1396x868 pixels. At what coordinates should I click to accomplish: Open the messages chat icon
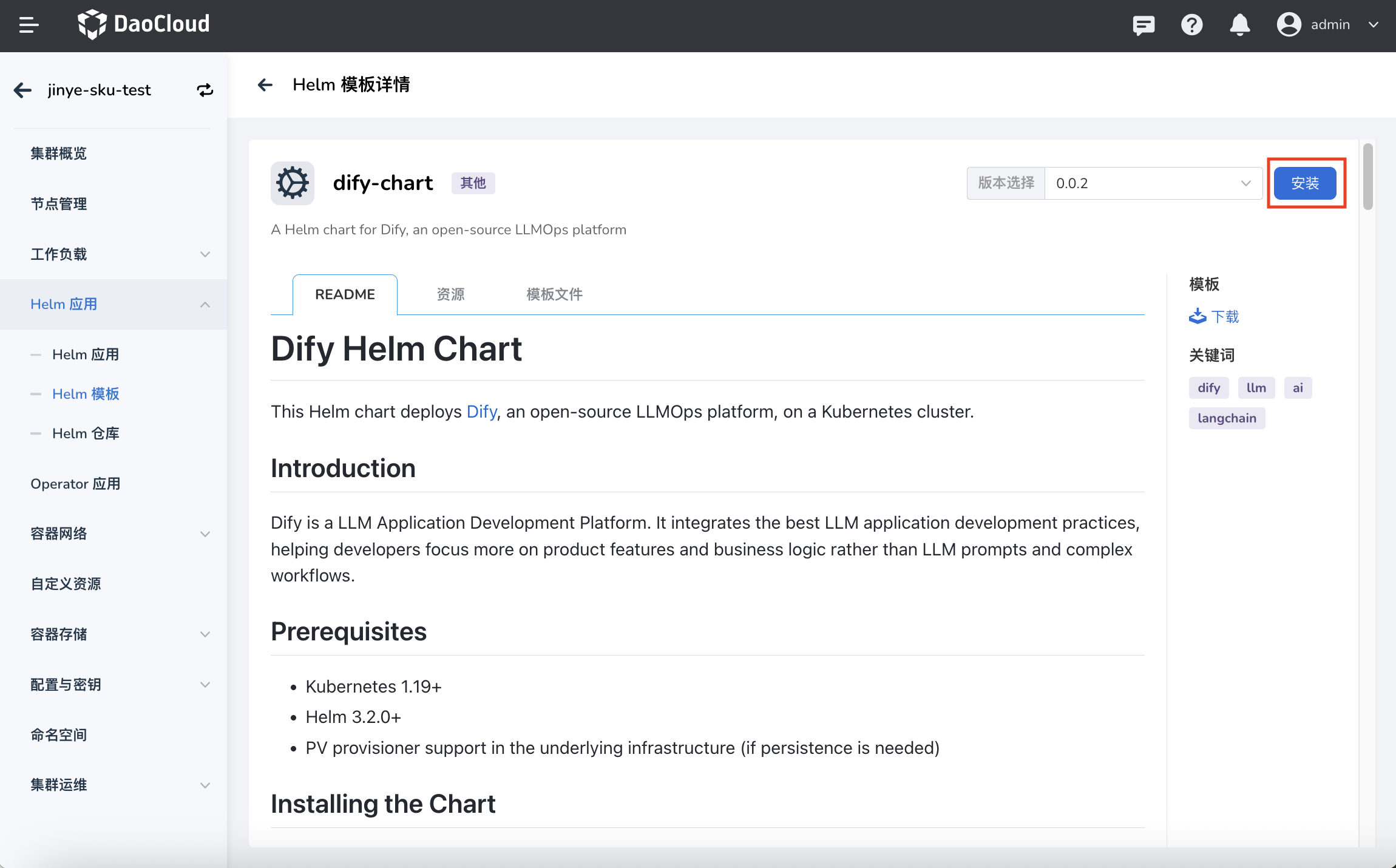[1144, 25]
